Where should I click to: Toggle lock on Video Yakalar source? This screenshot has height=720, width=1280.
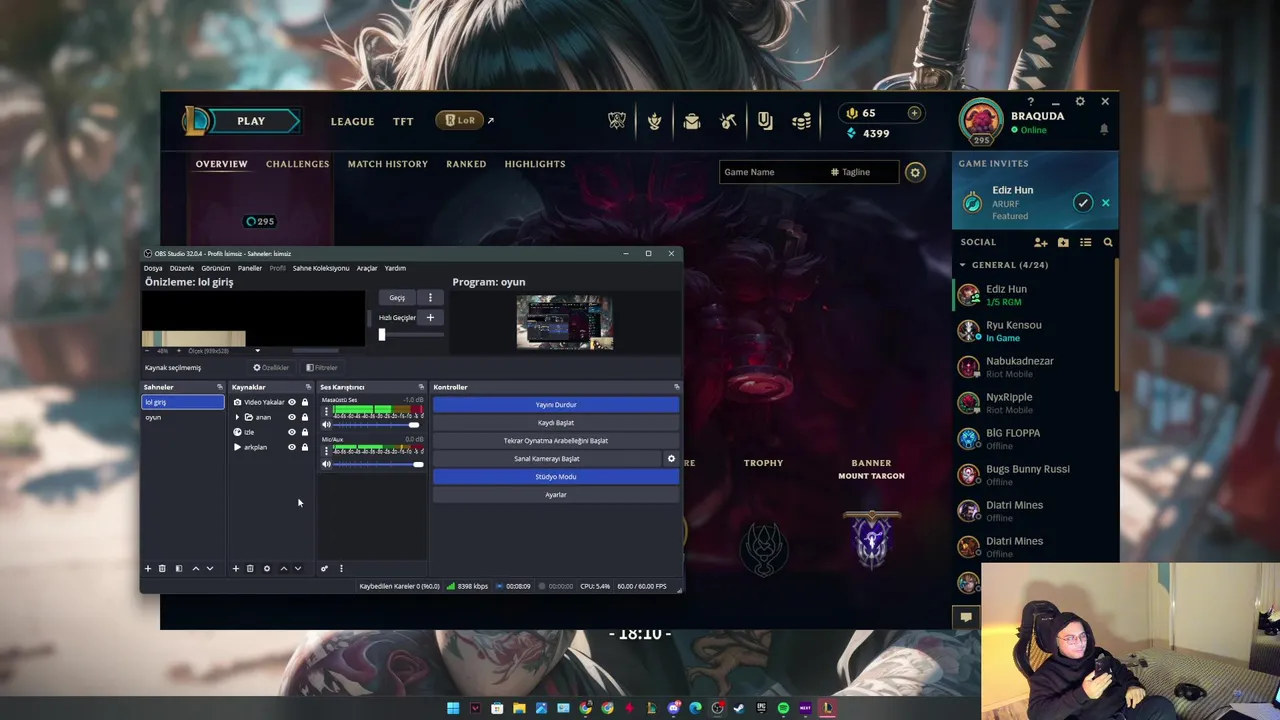(x=305, y=402)
